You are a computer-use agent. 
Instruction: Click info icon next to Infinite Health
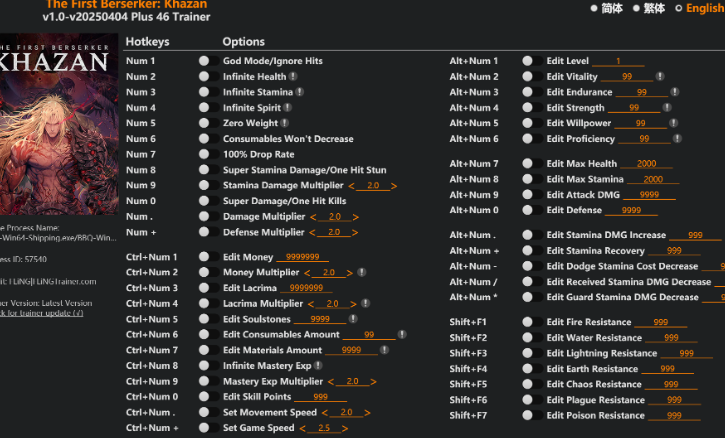(x=293, y=77)
